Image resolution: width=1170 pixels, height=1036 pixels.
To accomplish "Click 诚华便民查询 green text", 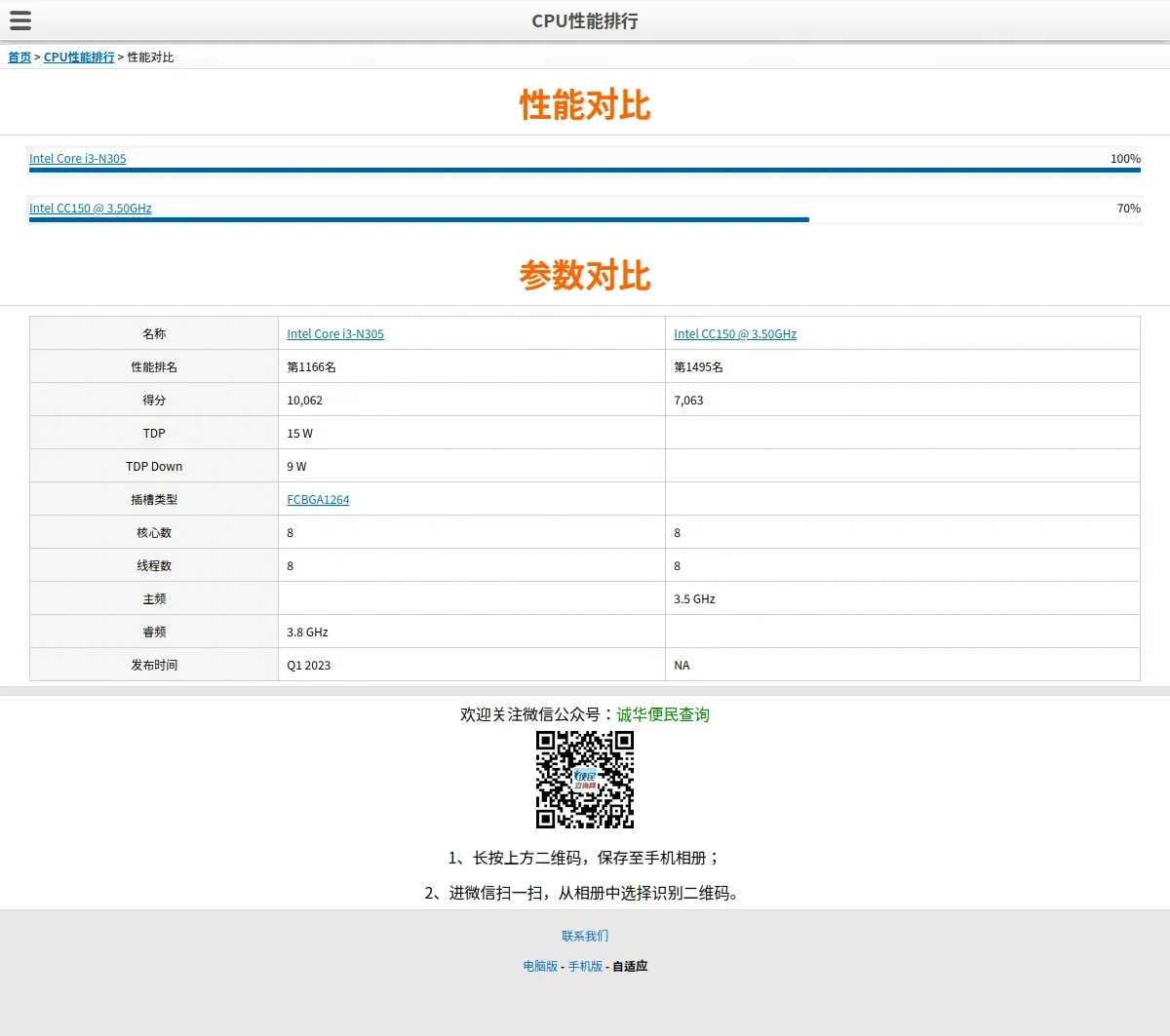I will (663, 714).
